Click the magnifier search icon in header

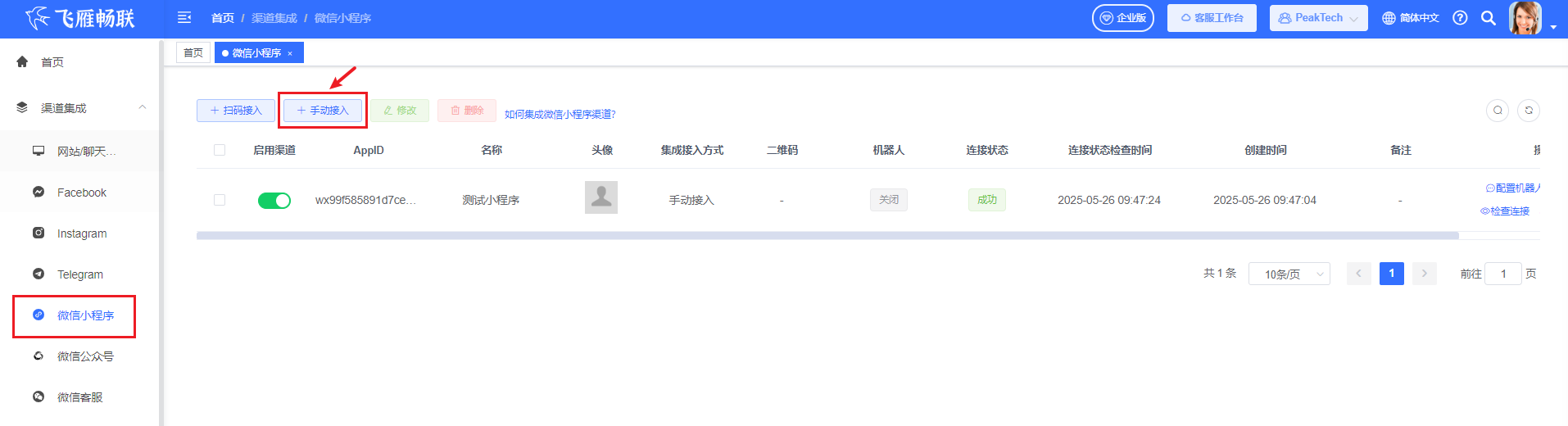click(x=1489, y=17)
